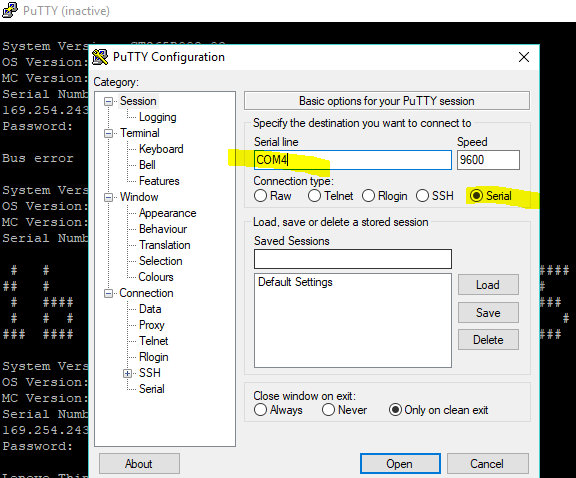Click the About button
Viewport: 576px width, 478px height.
coord(139,464)
